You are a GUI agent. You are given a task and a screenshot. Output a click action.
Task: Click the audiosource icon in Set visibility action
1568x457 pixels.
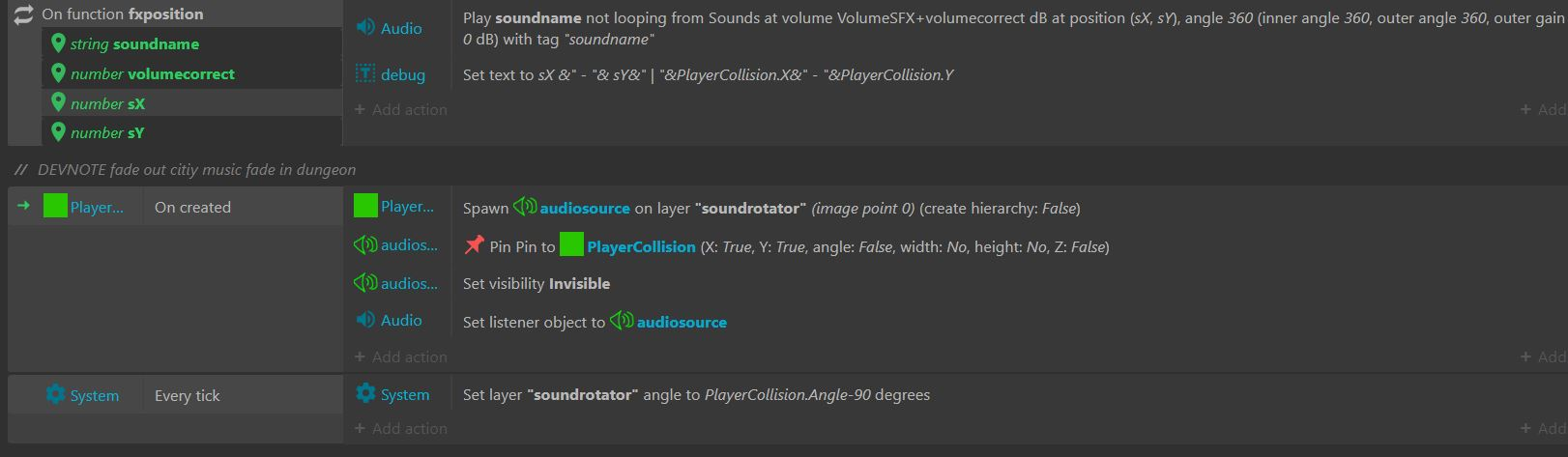pos(365,283)
